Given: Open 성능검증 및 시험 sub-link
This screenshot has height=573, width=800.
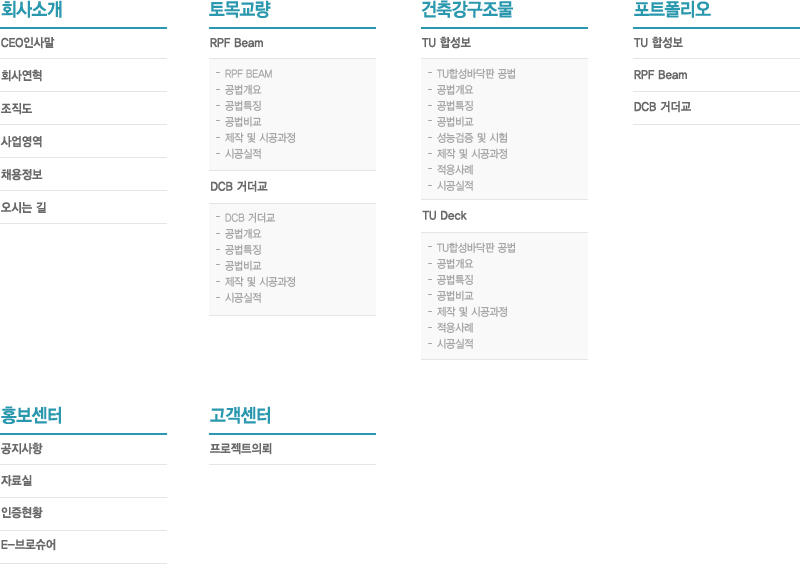Looking at the screenshot, I should point(472,138).
